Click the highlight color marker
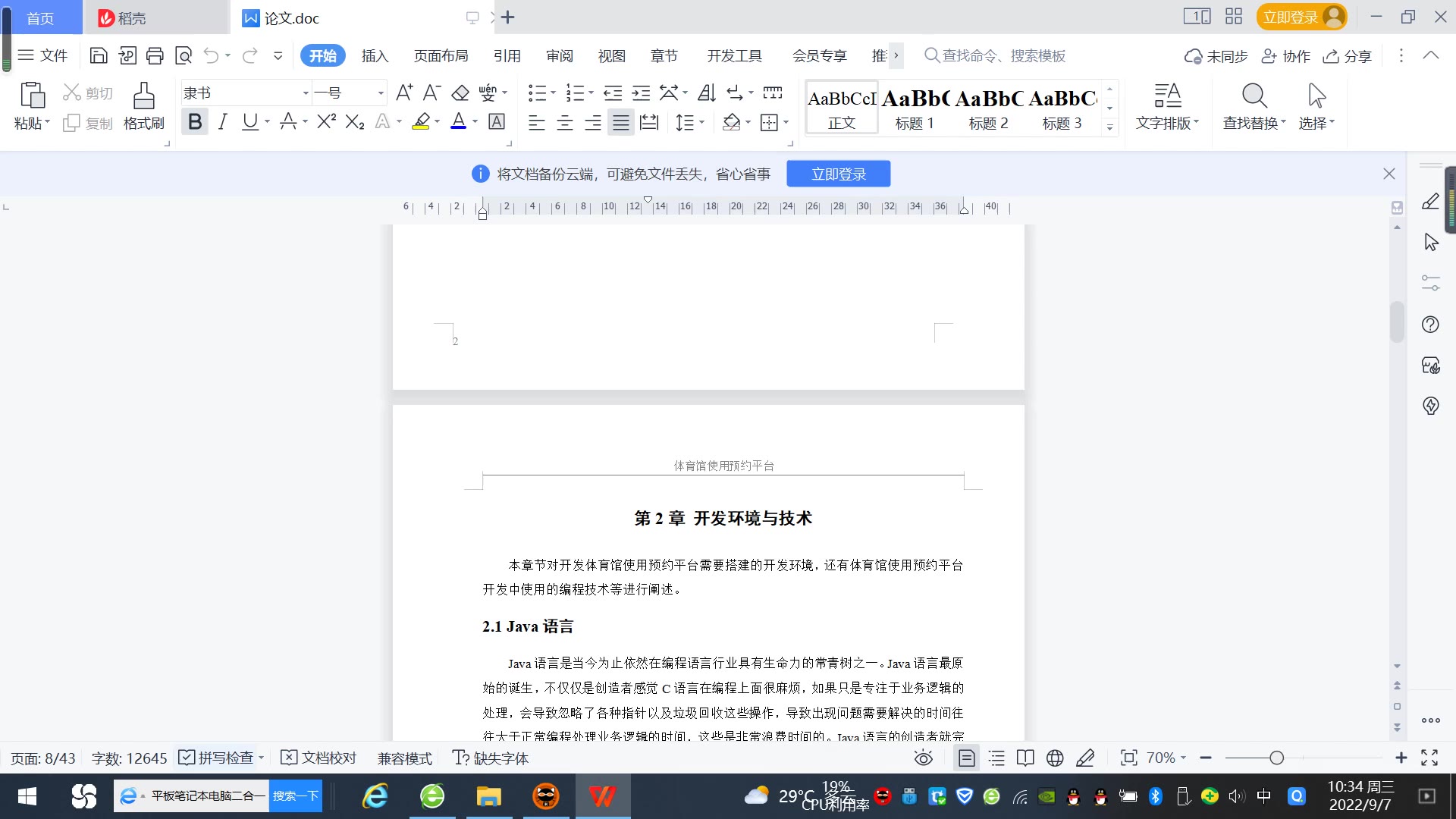The width and height of the screenshot is (1456, 819). tap(421, 121)
